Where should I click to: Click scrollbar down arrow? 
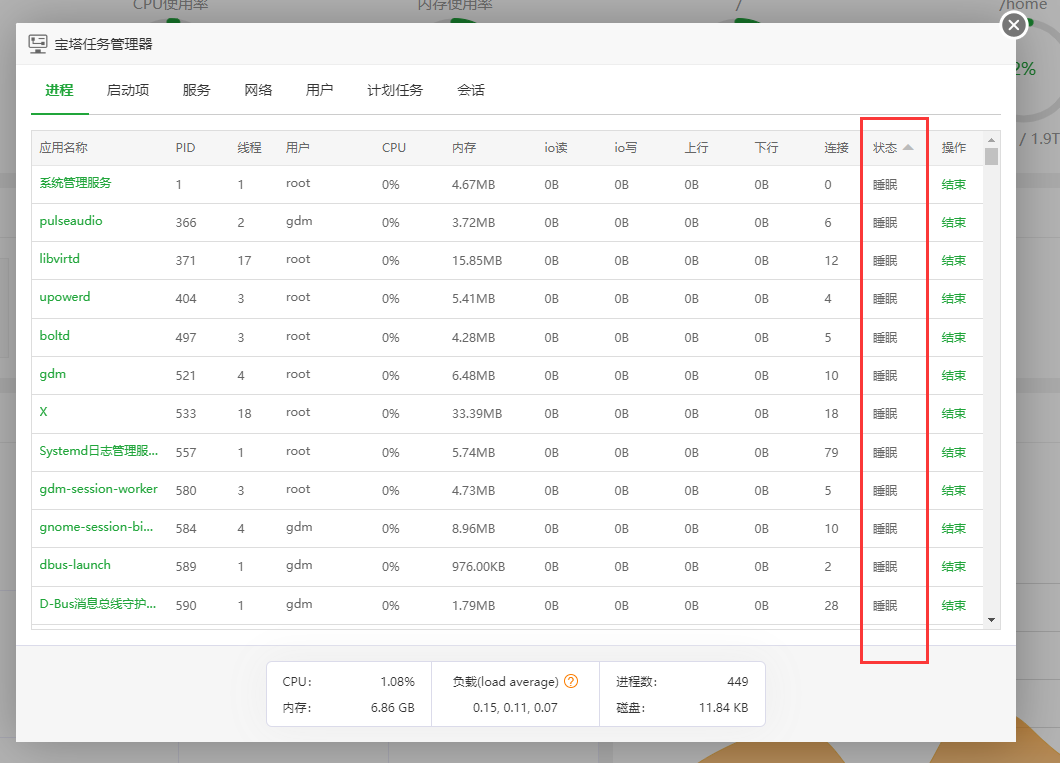[991, 620]
